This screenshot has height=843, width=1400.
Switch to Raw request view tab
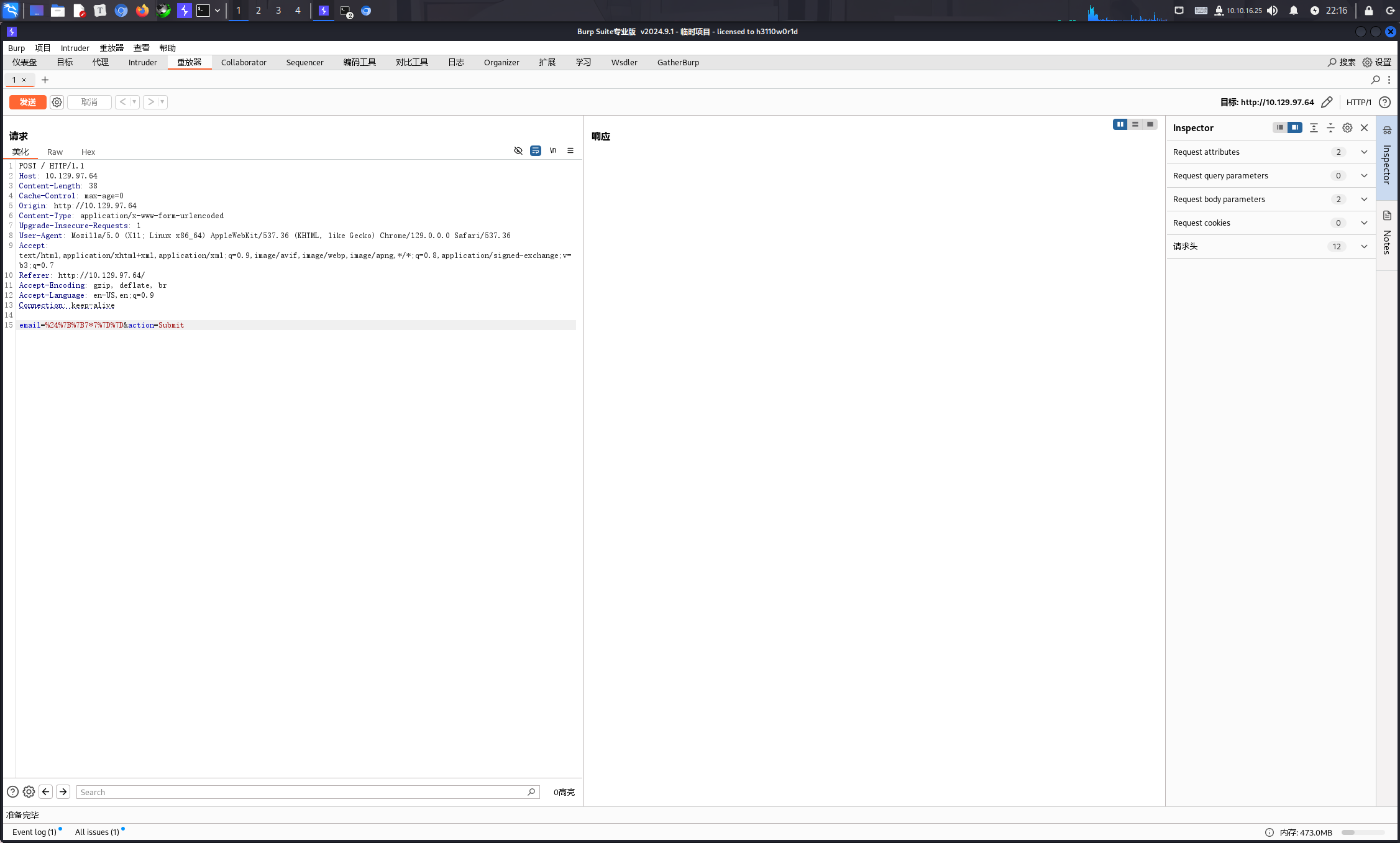point(55,152)
